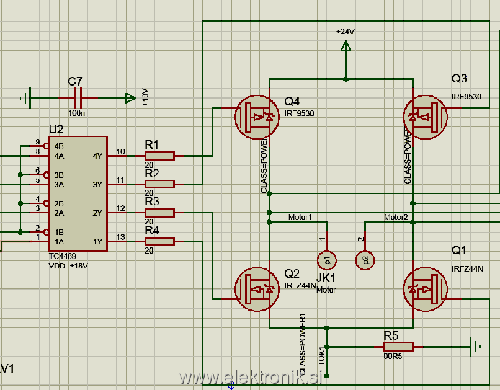The width and height of the screenshot is (500, 390).
Task: Click the Q2 MOSFET transistor symbol
Action: 257,289
